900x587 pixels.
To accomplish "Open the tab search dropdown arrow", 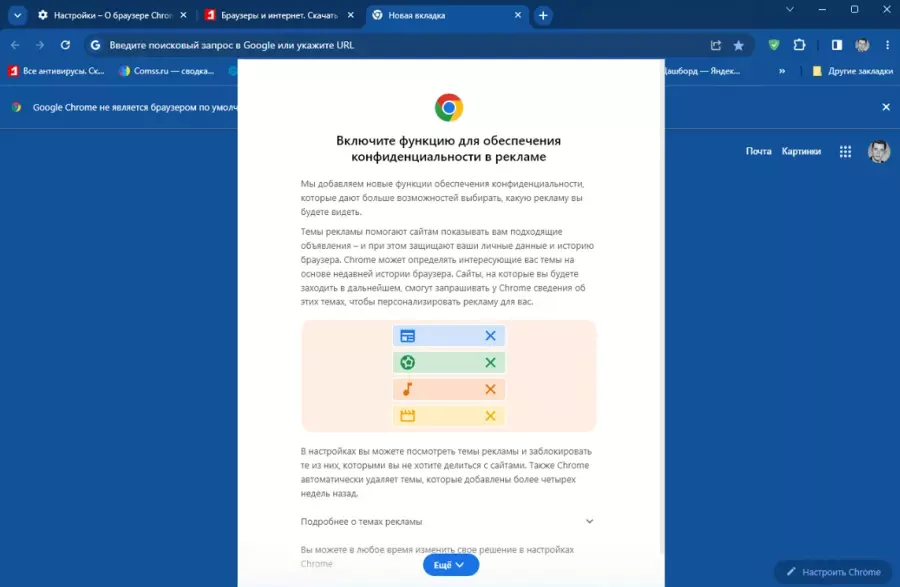I will pos(17,15).
